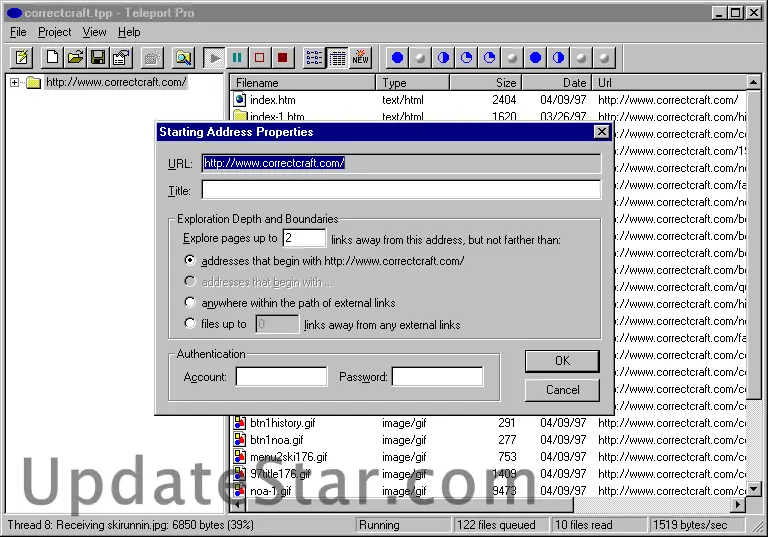Open the View menu
The height and width of the screenshot is (537, 768).
click(x=94, y=32)
